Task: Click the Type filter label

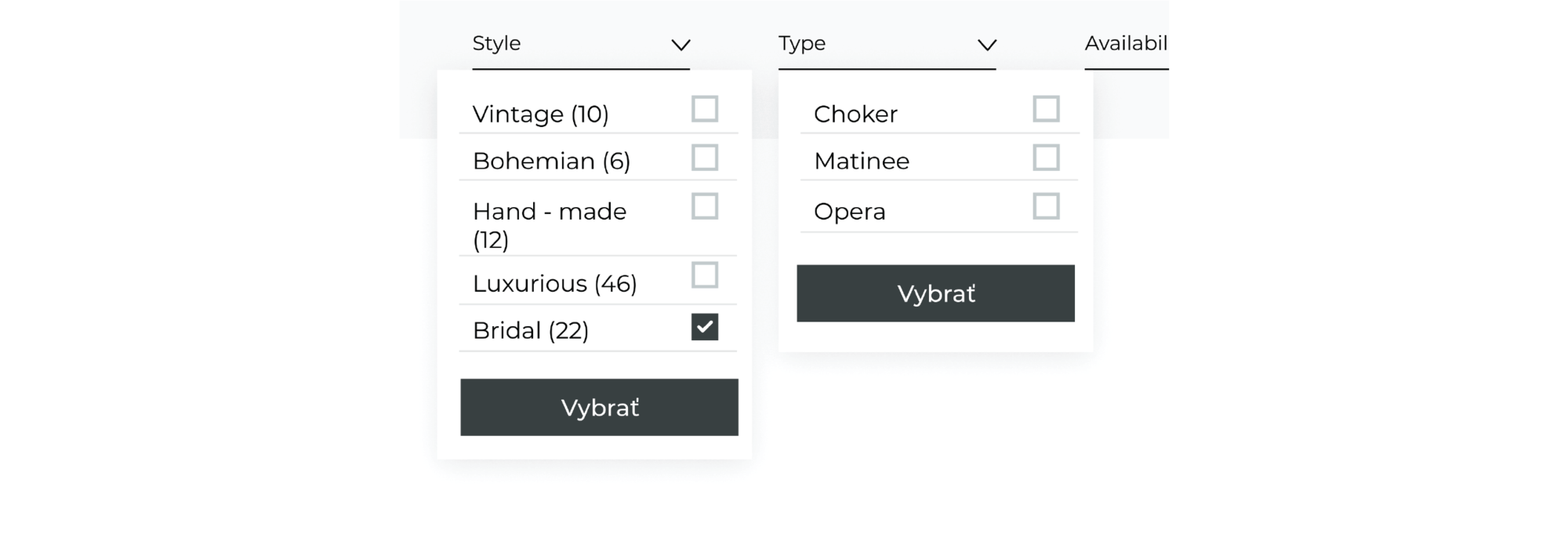Action: click(800, 43)
